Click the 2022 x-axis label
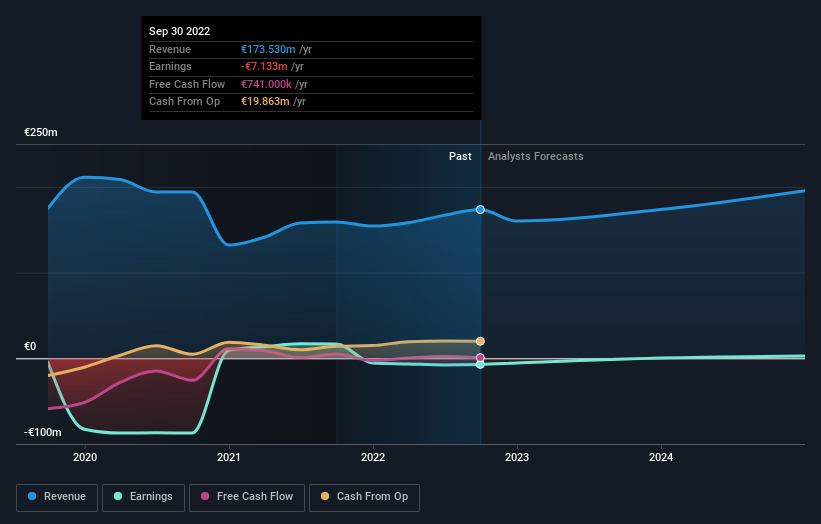This screenshot has height=524, width=821. click(x=373, y=457)
